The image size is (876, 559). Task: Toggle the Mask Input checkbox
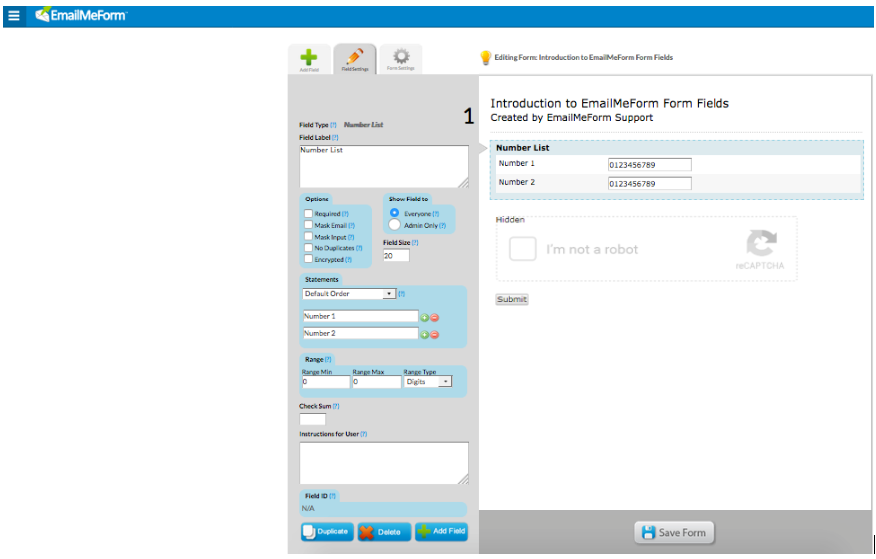308,236
